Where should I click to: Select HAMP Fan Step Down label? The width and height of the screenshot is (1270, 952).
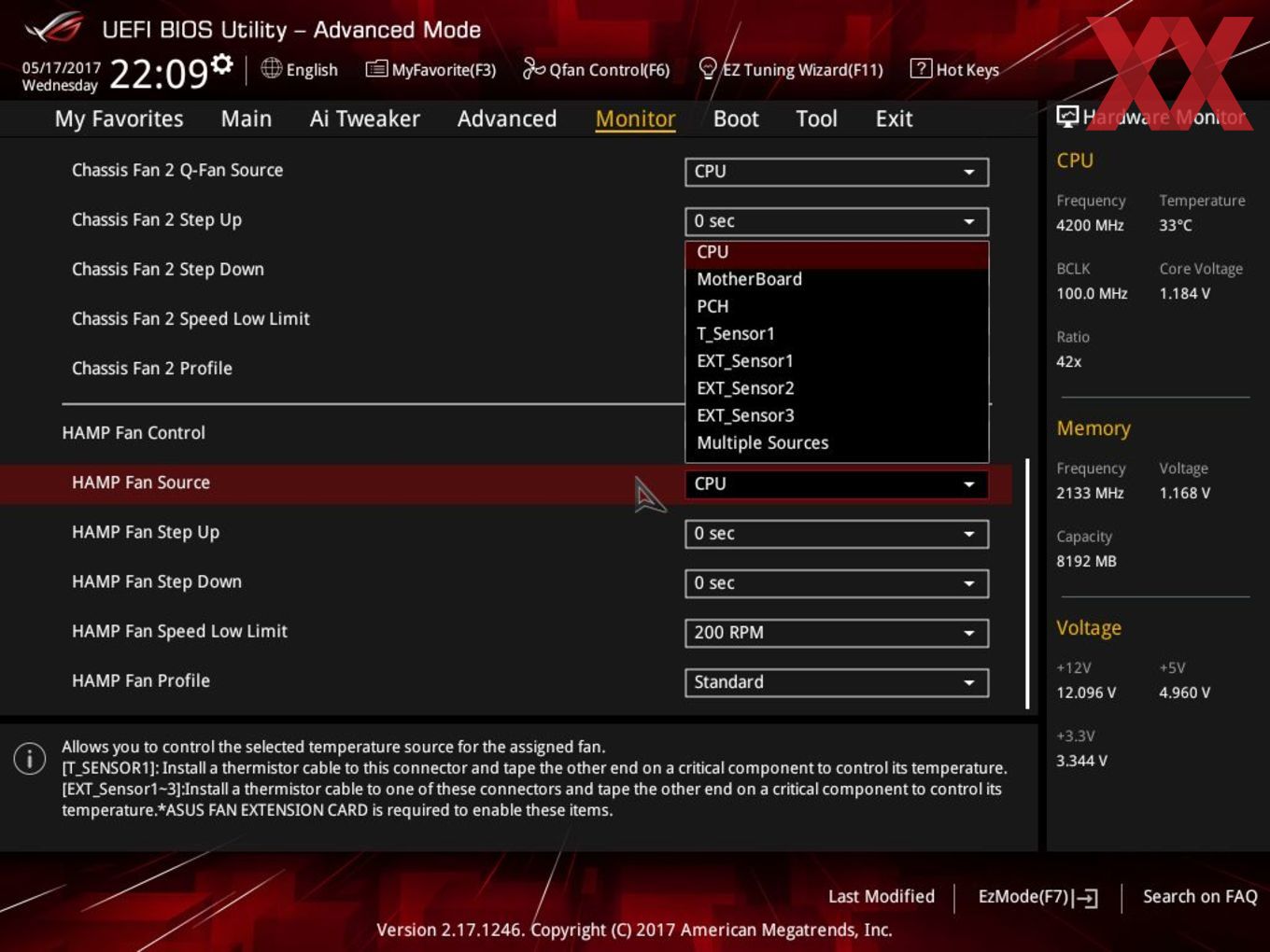pyautogui.click(x=157, y=581)
